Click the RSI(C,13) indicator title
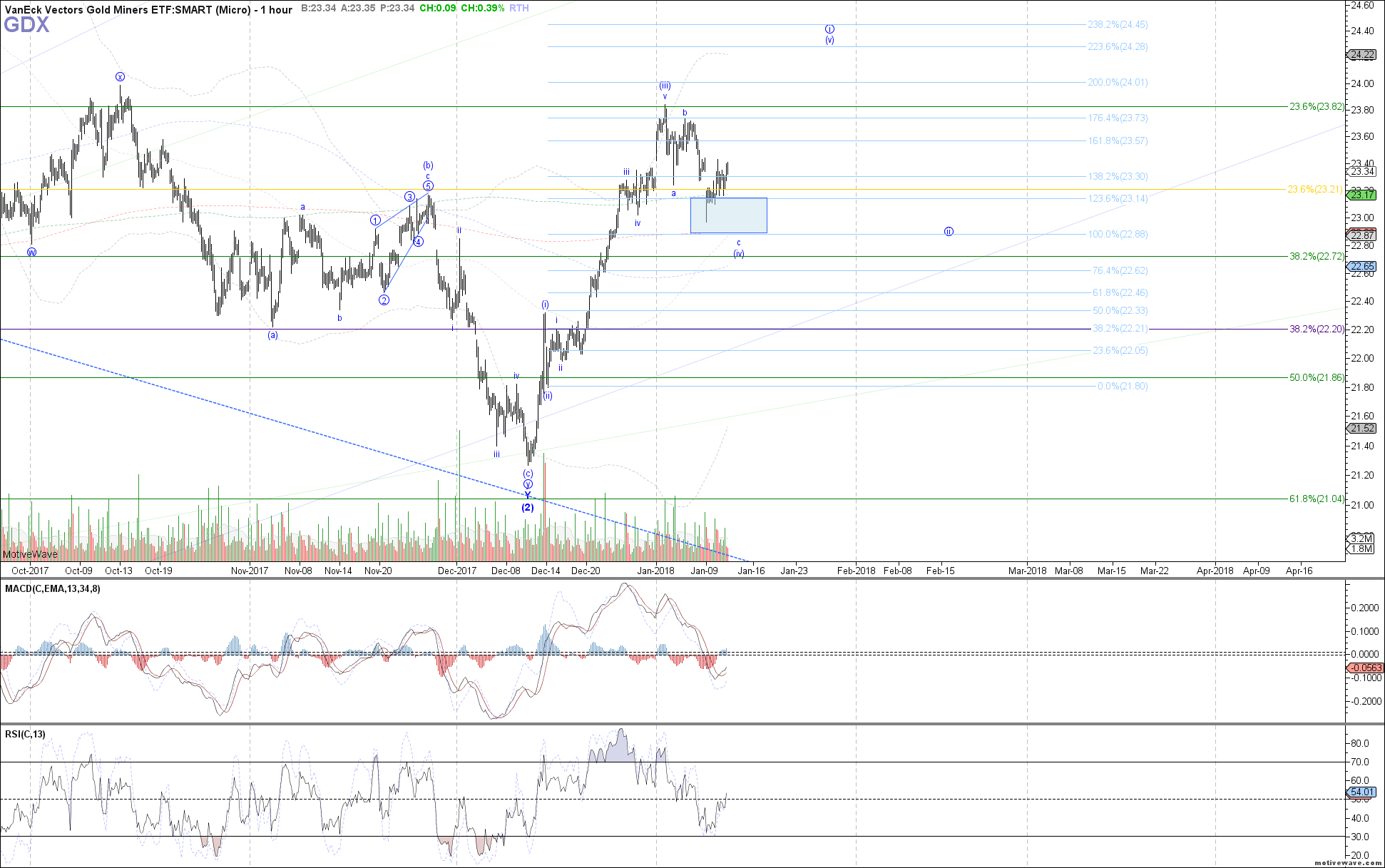 coord(25,734)
